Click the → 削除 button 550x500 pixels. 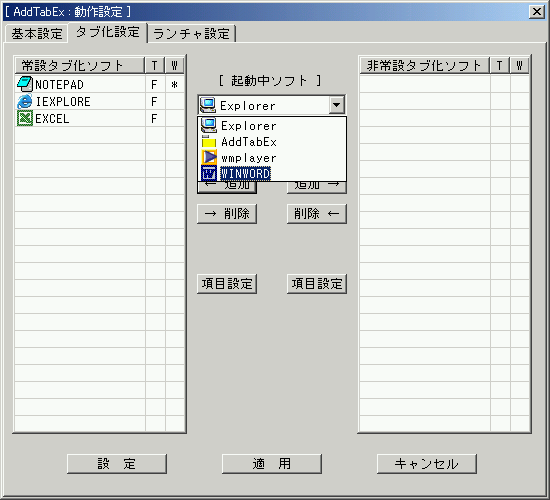click(x=227, y=213)
